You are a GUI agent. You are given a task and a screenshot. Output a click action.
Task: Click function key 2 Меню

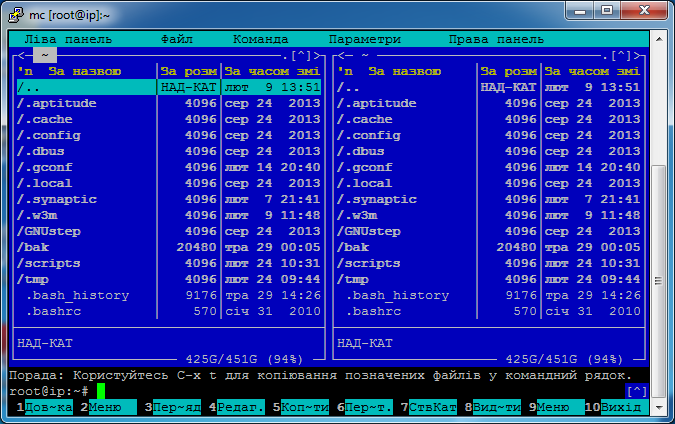pyautogui.click(x=109, y=407)
